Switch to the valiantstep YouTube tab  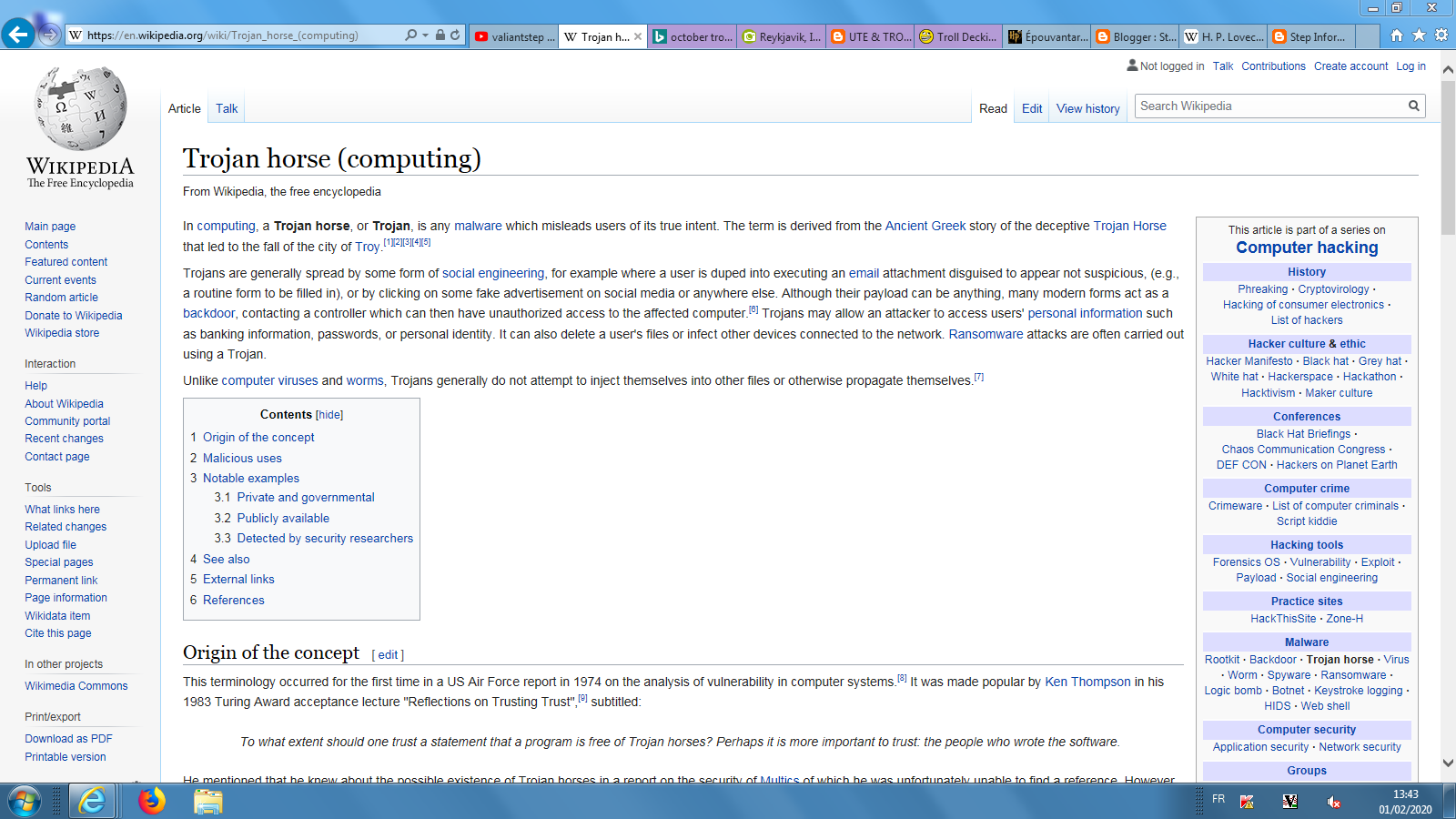(x=515, y=37)
